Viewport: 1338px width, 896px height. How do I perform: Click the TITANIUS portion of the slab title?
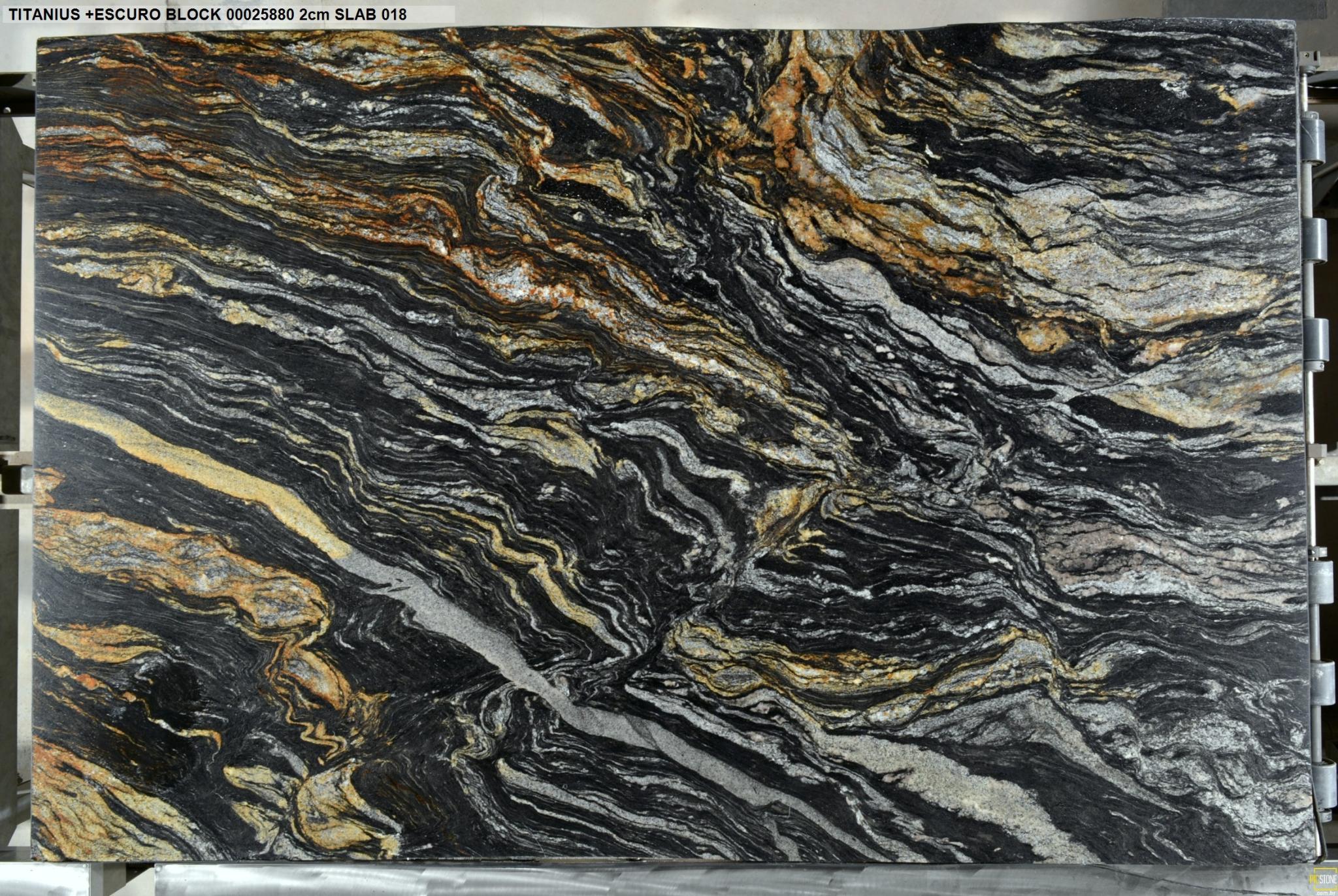click(46, 11)
